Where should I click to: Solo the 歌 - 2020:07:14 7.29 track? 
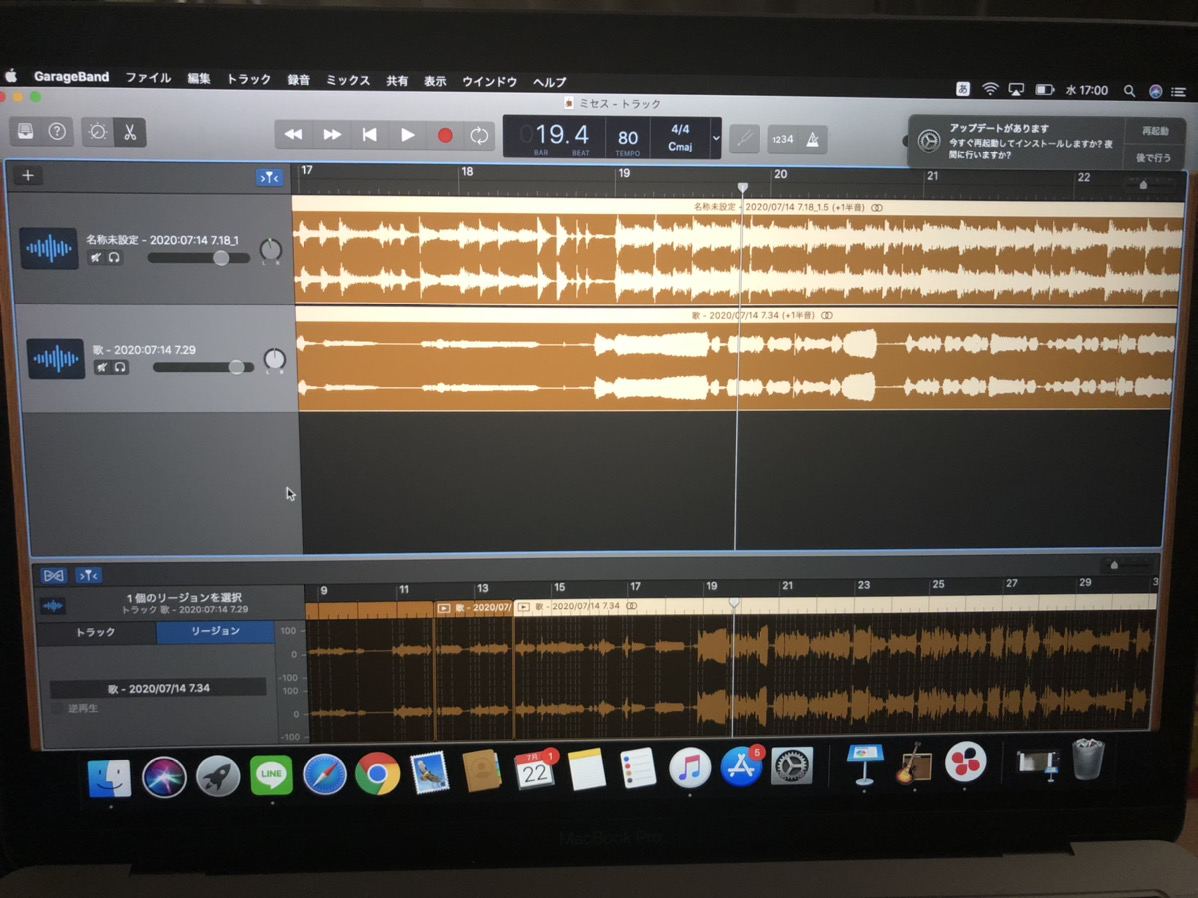pyautogui.click(x=121, y=368)
